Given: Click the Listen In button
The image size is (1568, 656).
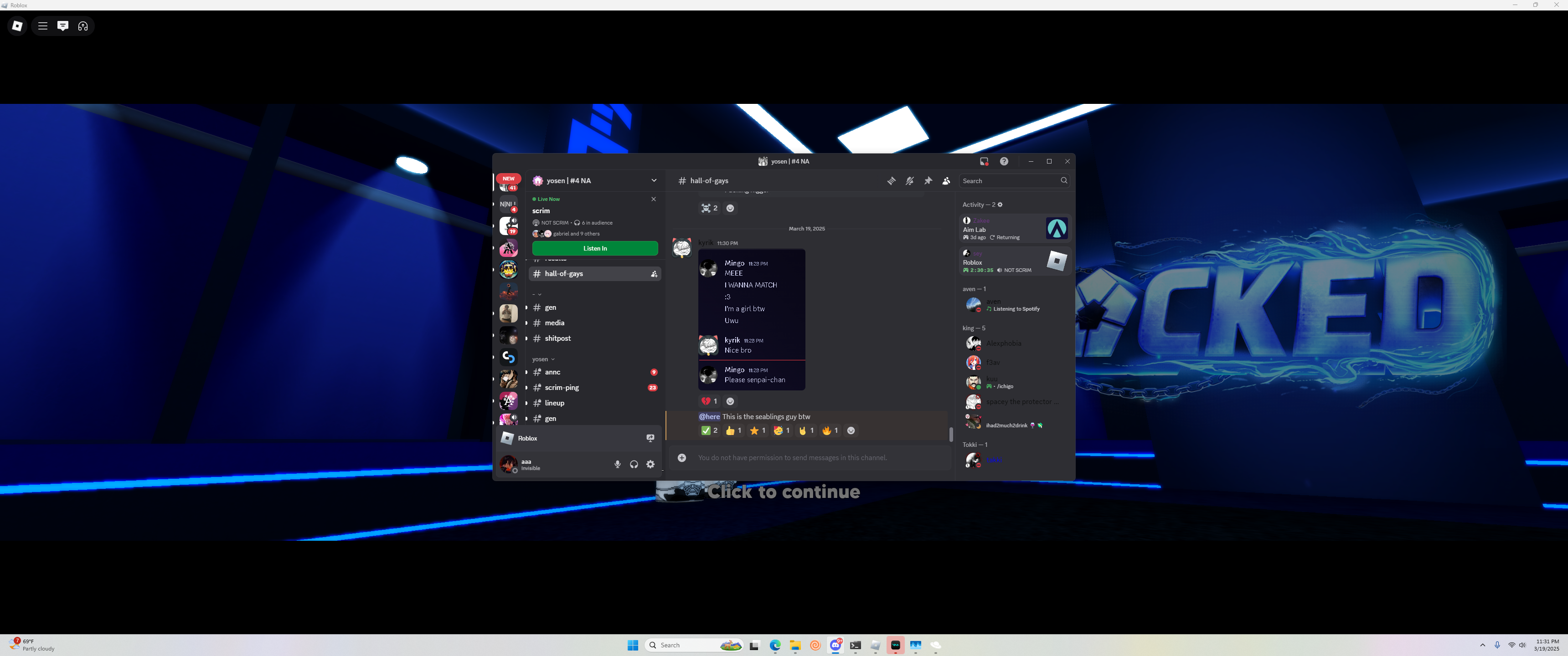Looking at the screenshot, I should (x=595, y=248).
